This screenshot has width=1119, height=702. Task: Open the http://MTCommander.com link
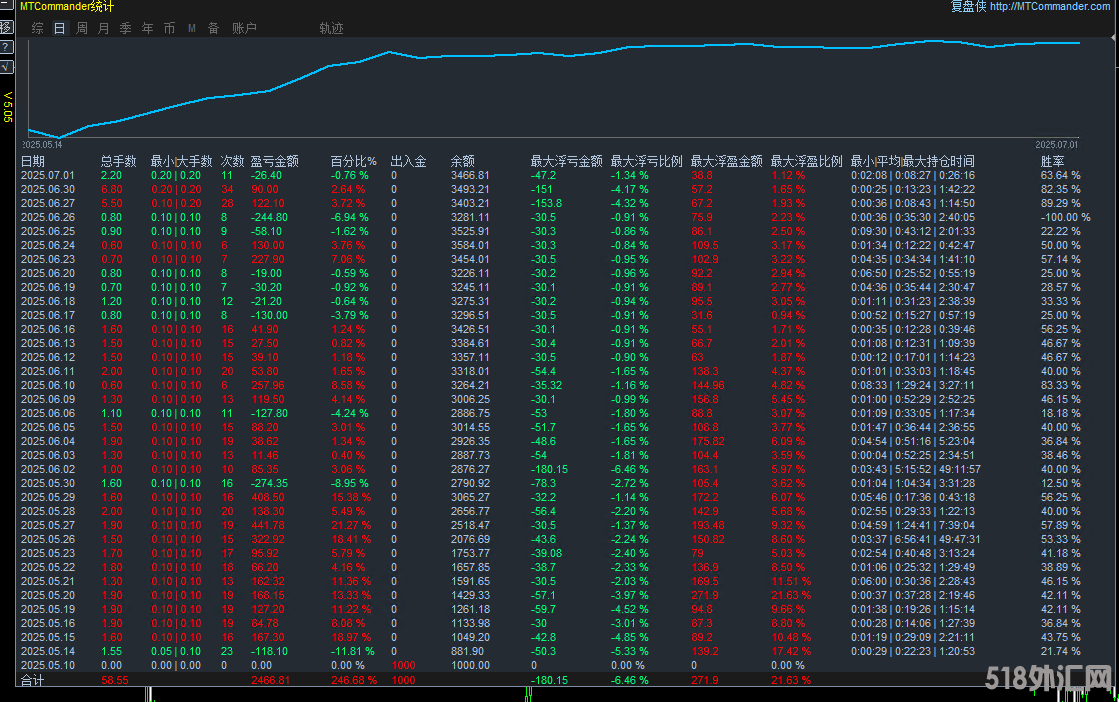click(1050, 6)
